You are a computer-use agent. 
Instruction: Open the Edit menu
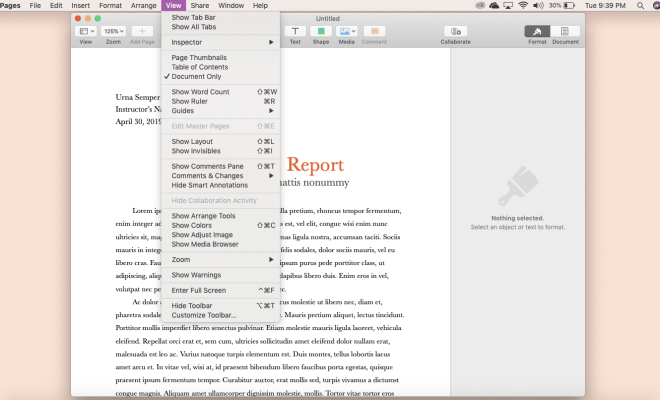pos(56,5)
